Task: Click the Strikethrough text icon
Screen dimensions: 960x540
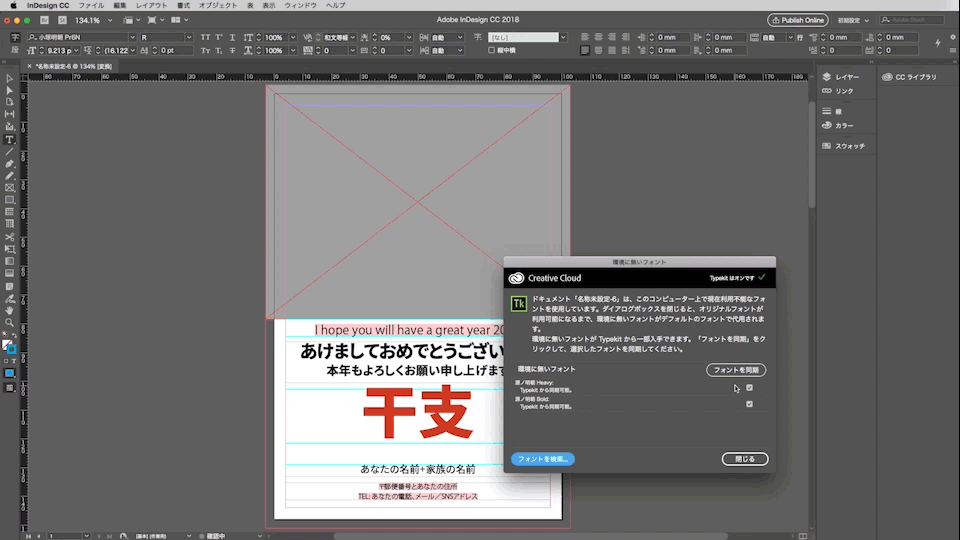Action: [x=232, y=51]
